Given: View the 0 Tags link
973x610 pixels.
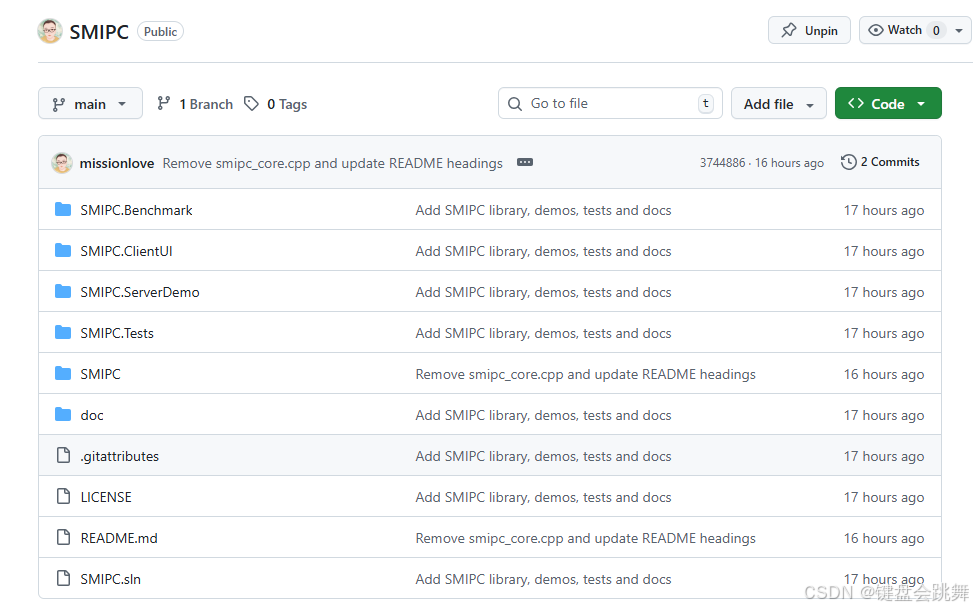Looking at the screenshot, I should pos(276,104).
